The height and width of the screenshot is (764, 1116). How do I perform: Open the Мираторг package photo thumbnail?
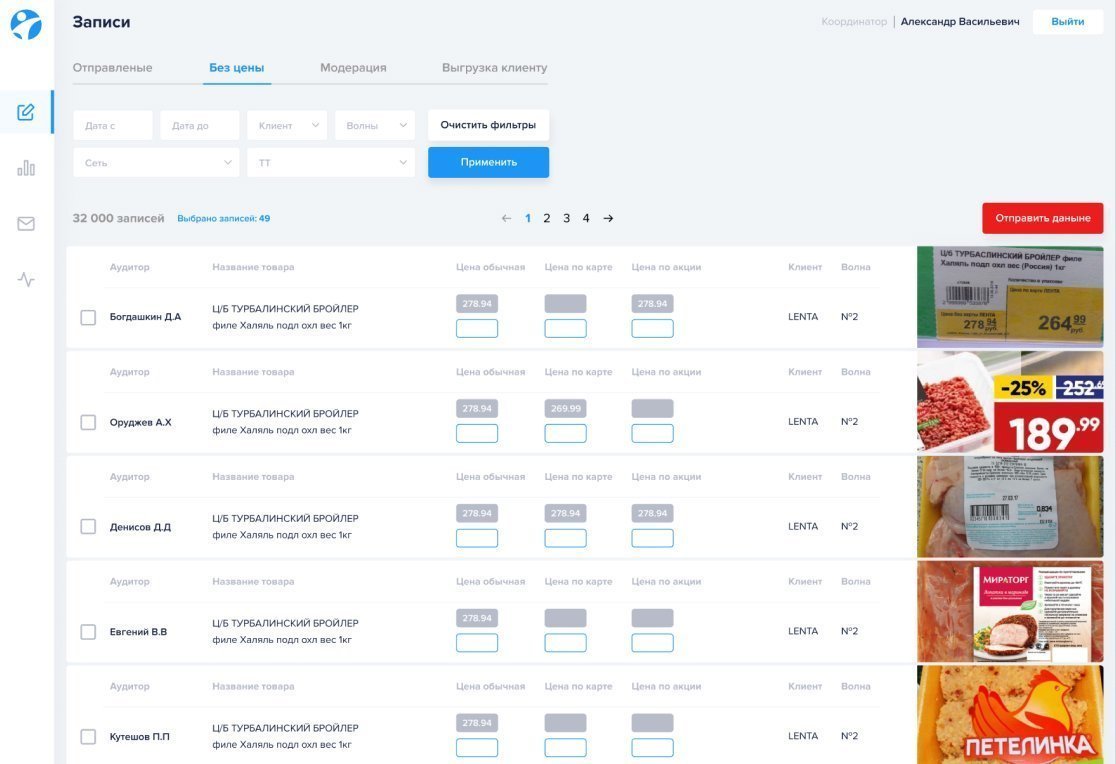[x=1010, y=611]
